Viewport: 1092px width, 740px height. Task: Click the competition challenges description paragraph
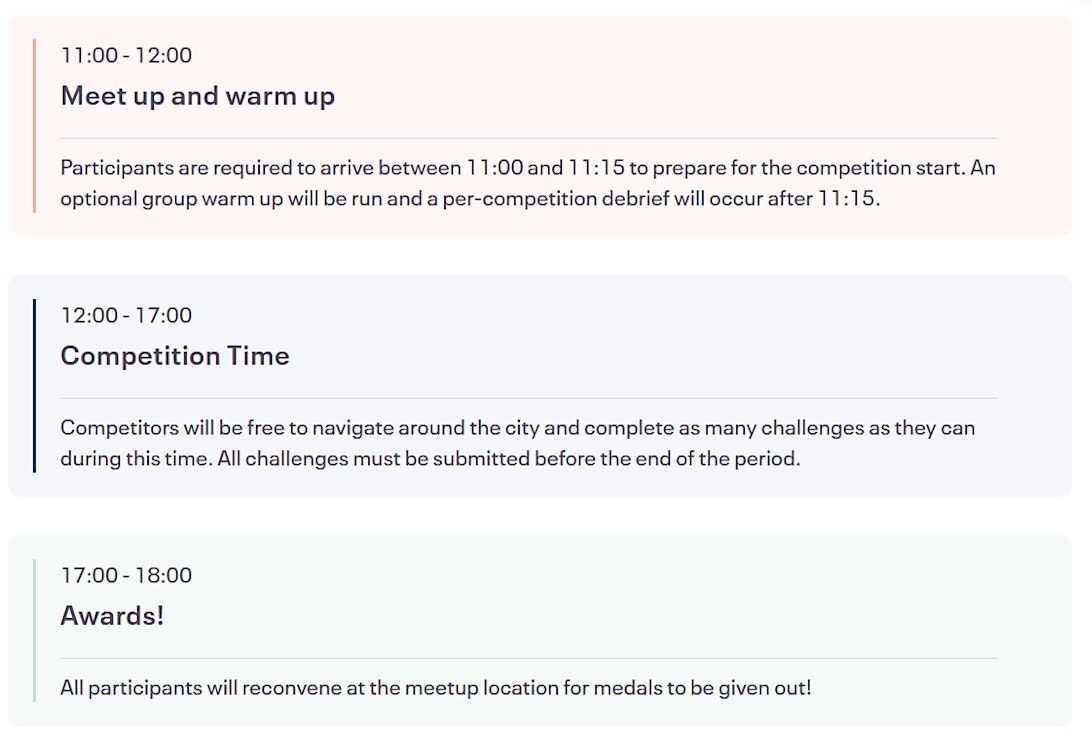[x=517, y=444]
